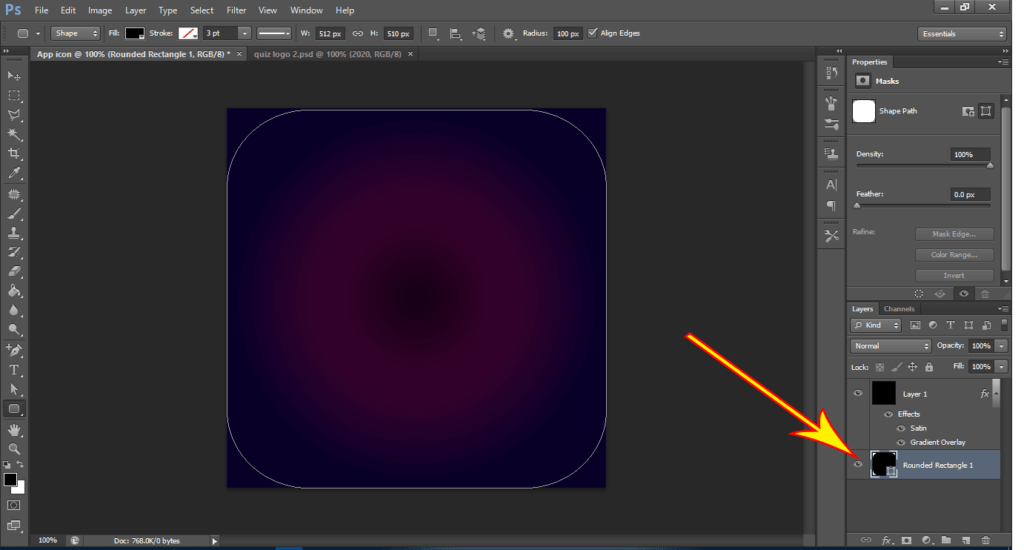Open the stroke line type dropdown

[274, 33]
